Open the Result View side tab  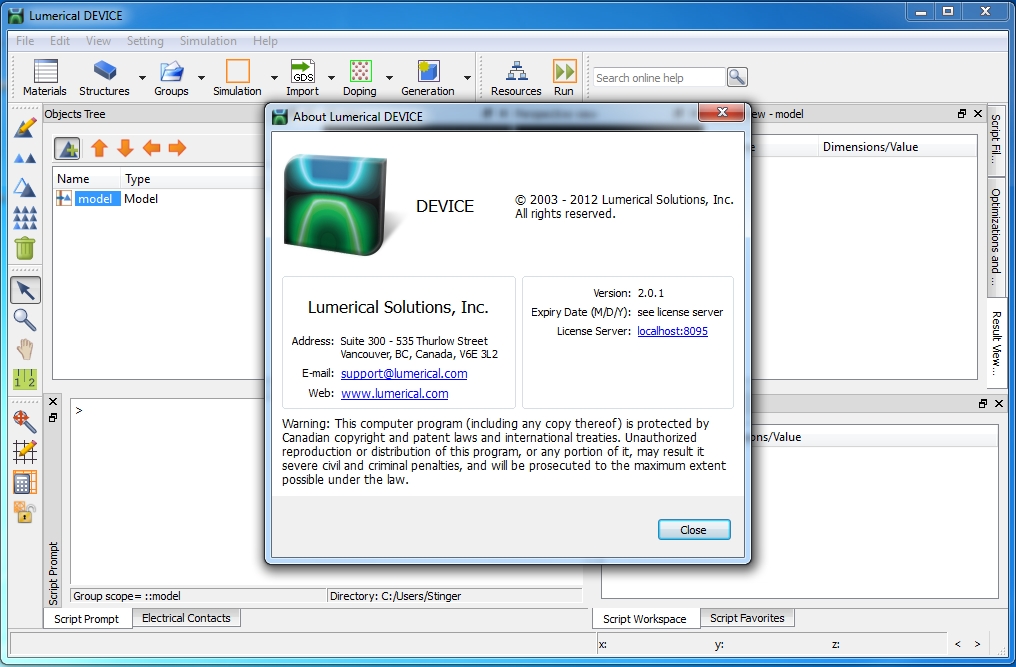996,344
